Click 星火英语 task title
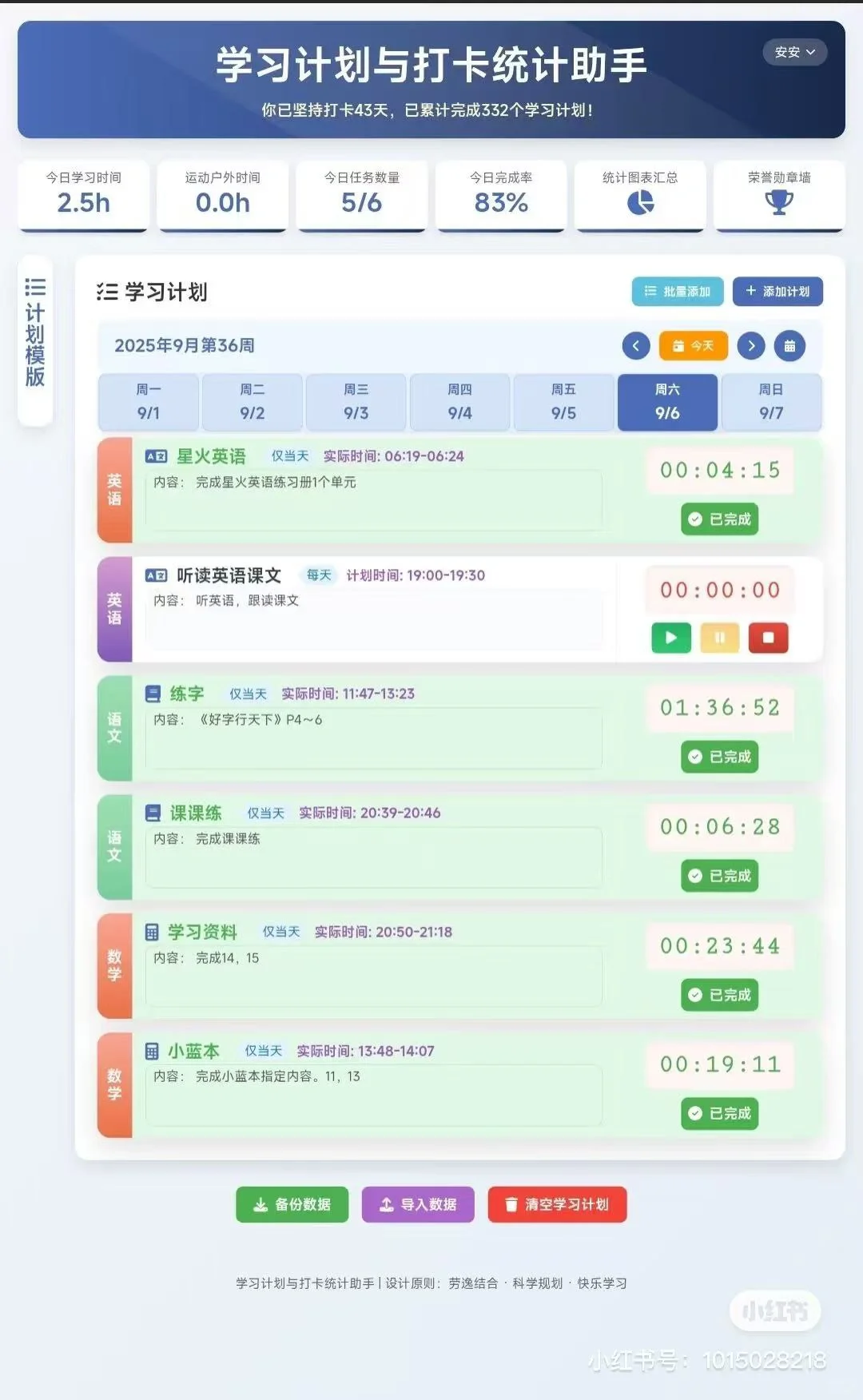Viewport: 863px width, 1400px height. [x=211, y=456]
